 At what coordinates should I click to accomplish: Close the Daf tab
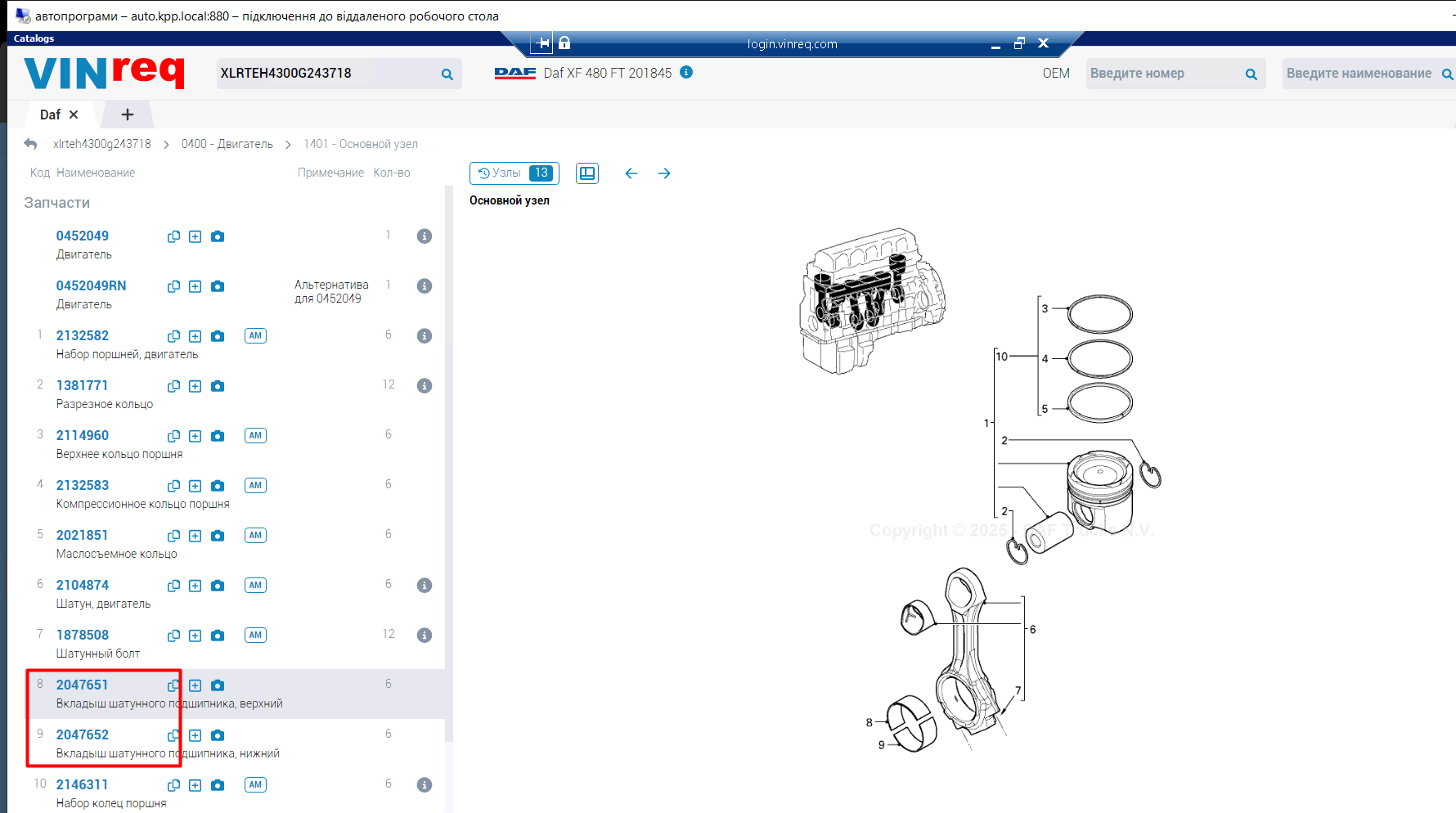pos(74,115)
